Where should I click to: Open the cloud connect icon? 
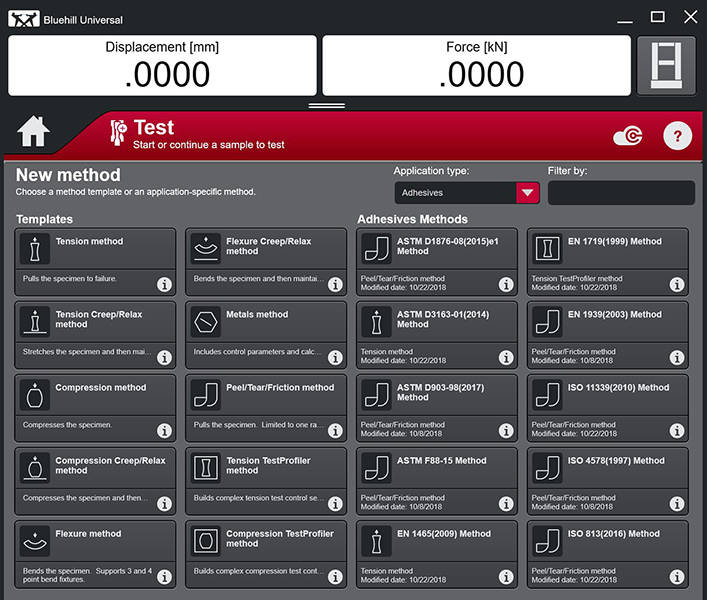[x=628, y=136]
